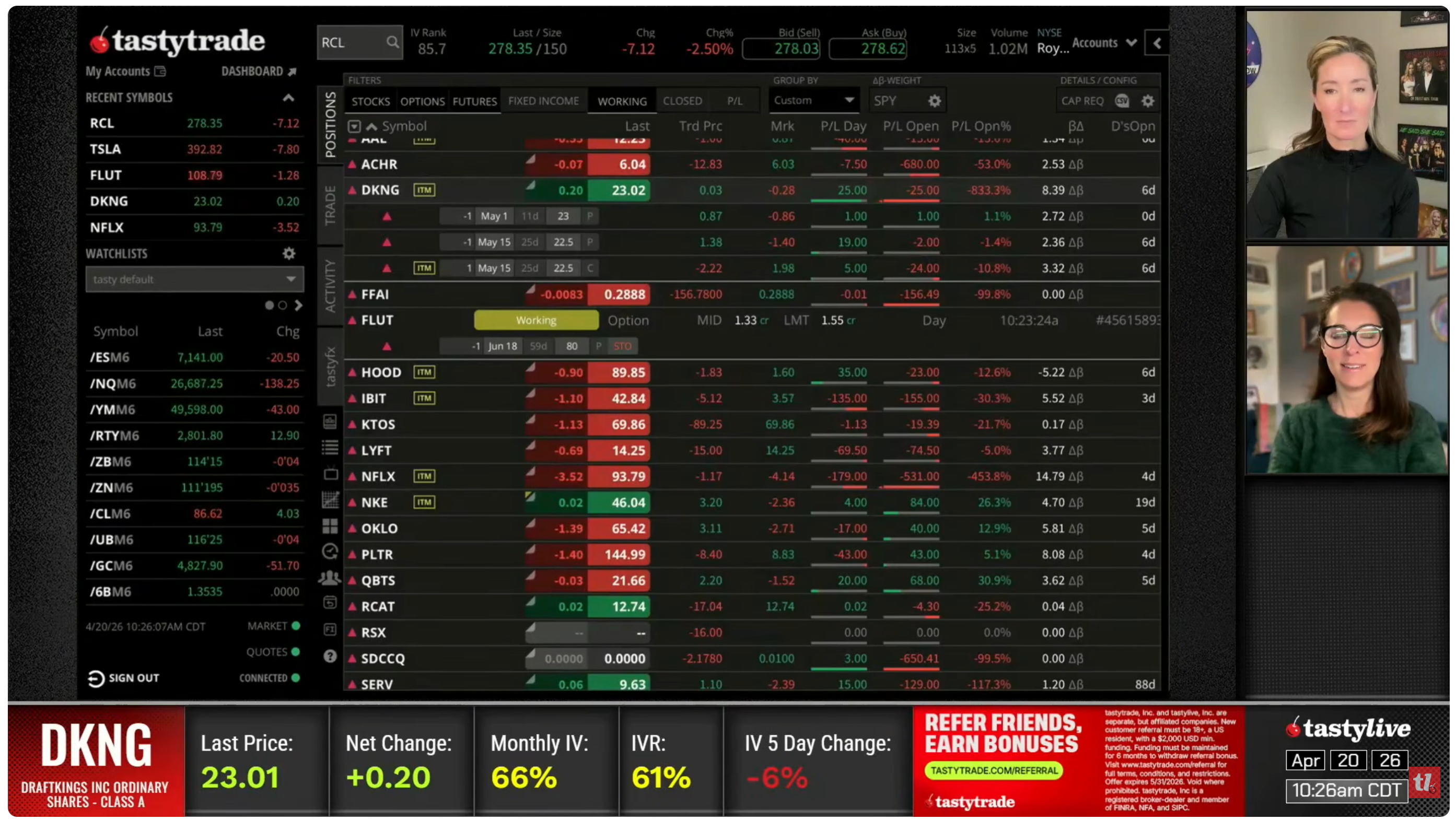1456x820 pixels.
Task: Open the TV video feed icon
Action: [330, 474]
